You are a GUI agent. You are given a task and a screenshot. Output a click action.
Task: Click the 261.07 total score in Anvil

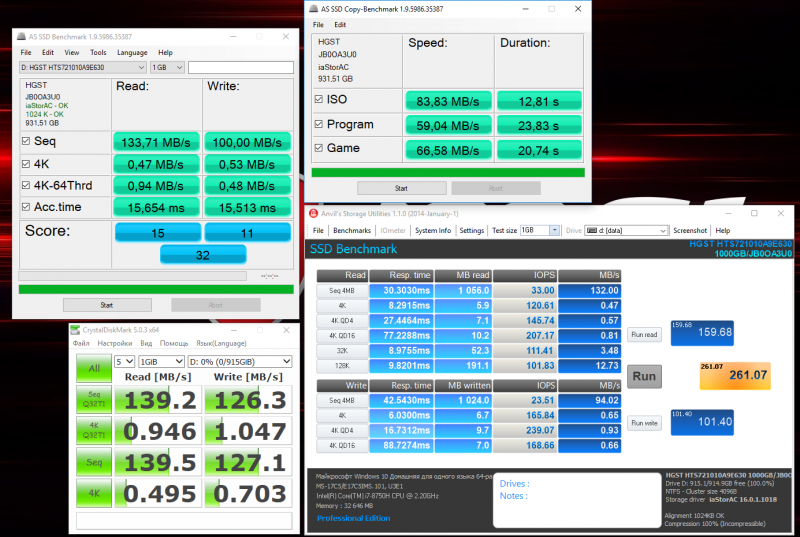(735, 376)
